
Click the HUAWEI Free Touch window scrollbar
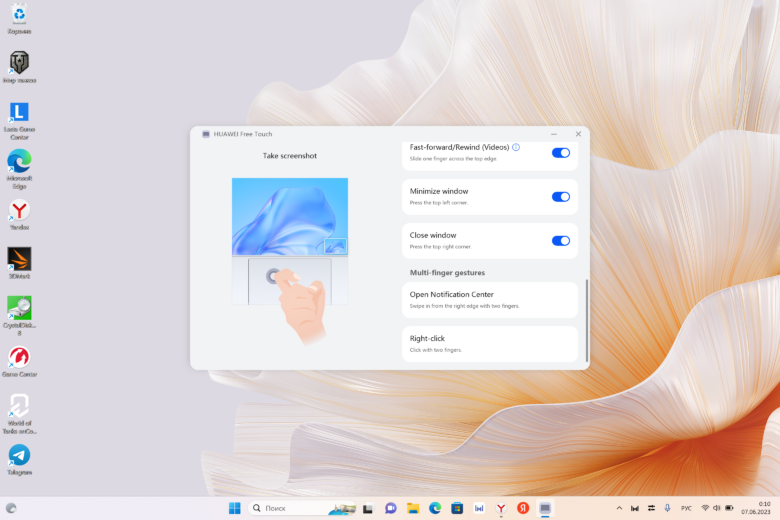587,320
